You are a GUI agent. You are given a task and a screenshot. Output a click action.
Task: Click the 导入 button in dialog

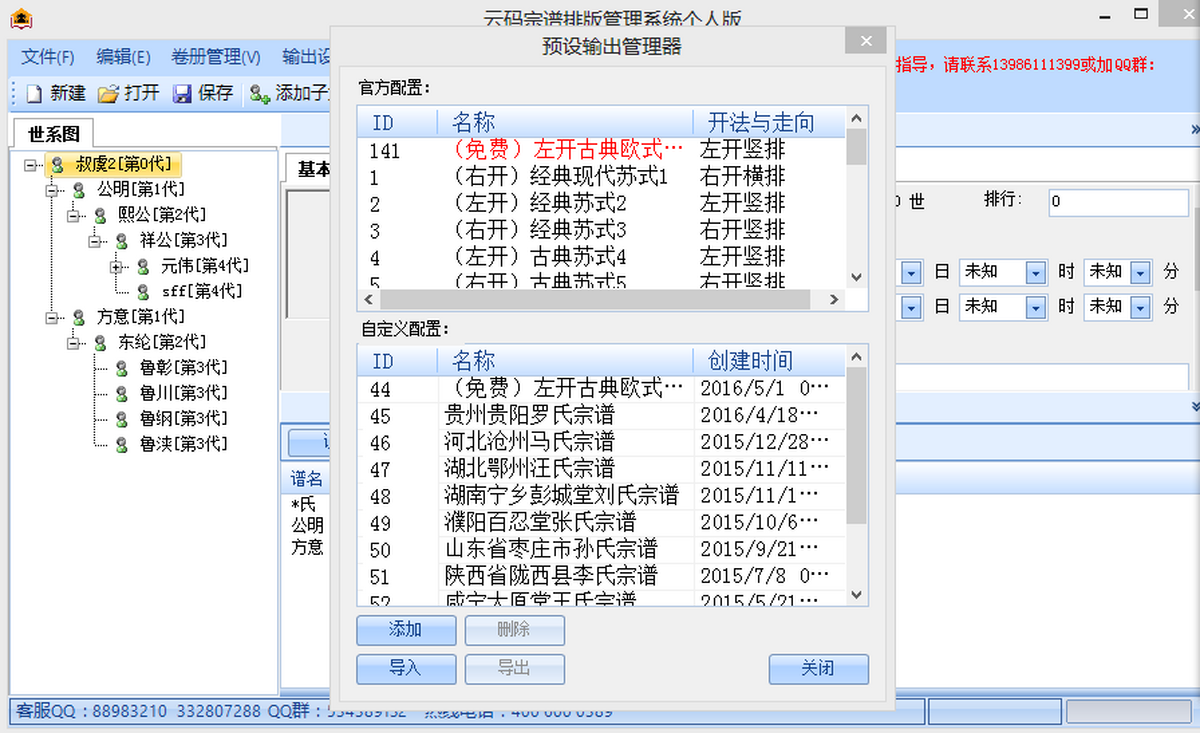click(x=406, y=669)
